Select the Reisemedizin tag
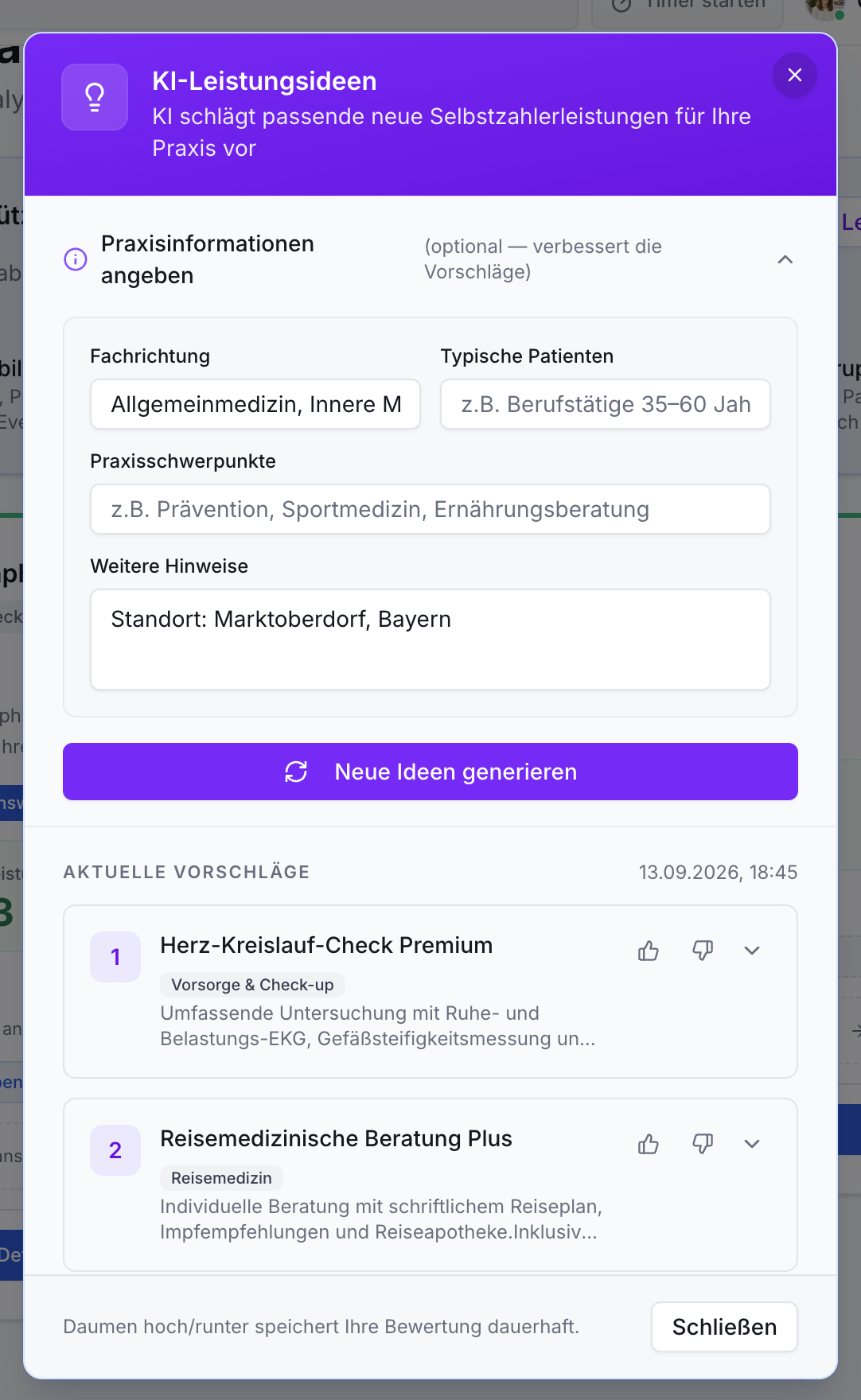Viewport: 861px width, 1400px height. [x=221, y=1178]
